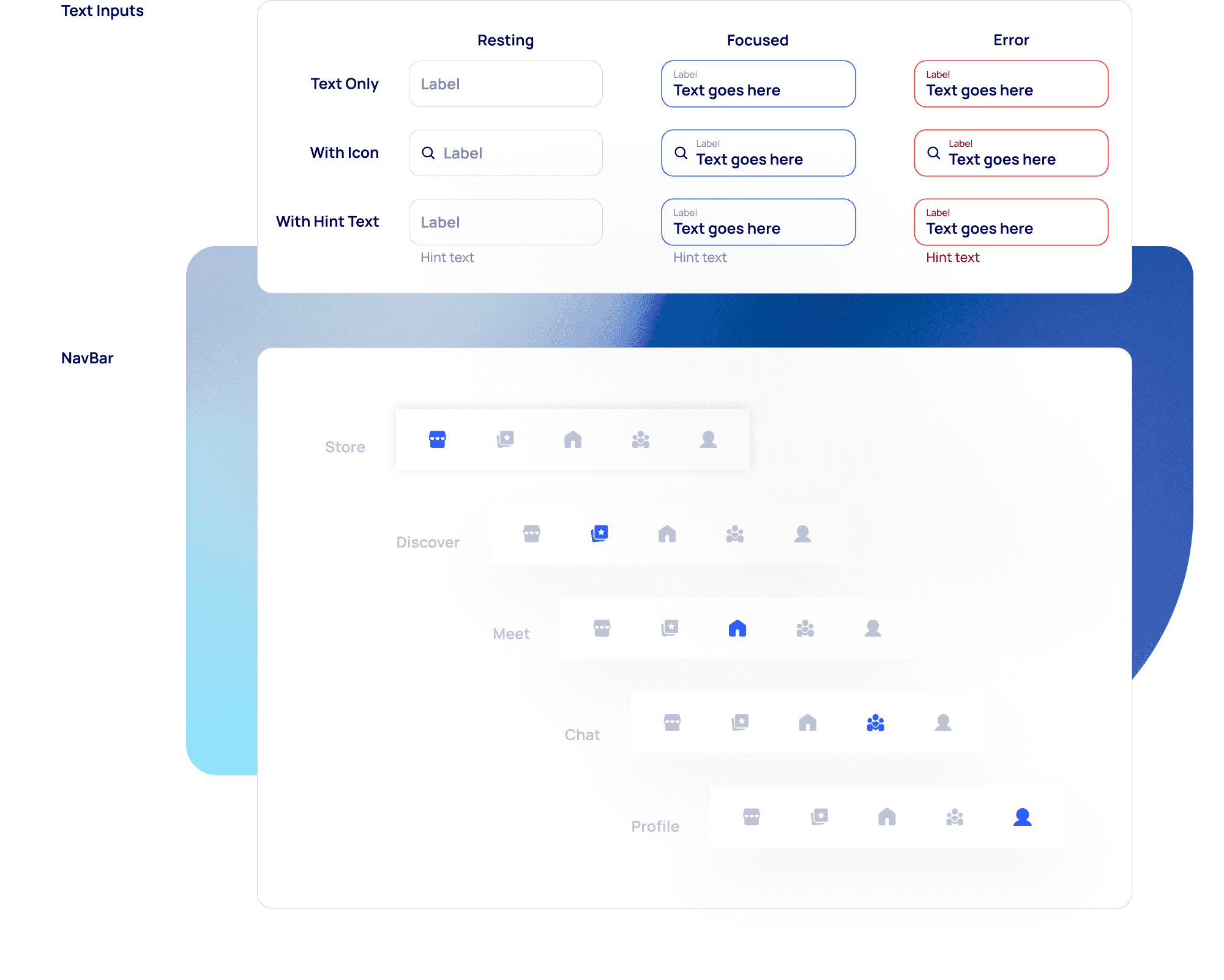Click the blue home icon in Meet navbar

(x=737, y=628)
